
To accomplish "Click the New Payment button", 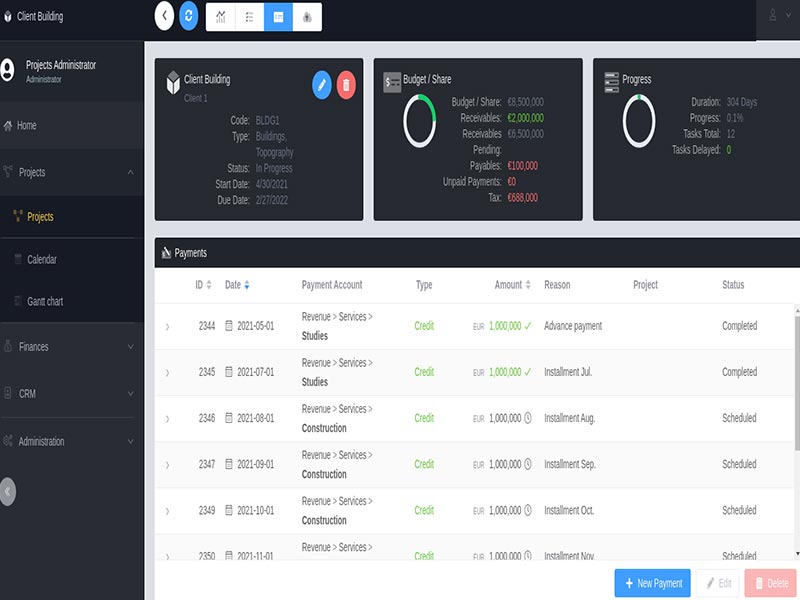I will tap(651, 583).
